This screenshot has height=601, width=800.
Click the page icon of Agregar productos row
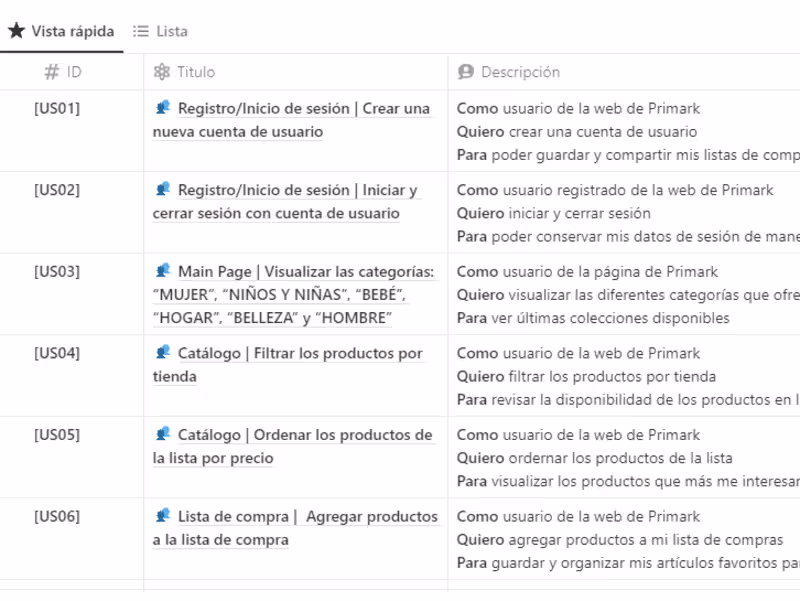(x=163, y=516)
